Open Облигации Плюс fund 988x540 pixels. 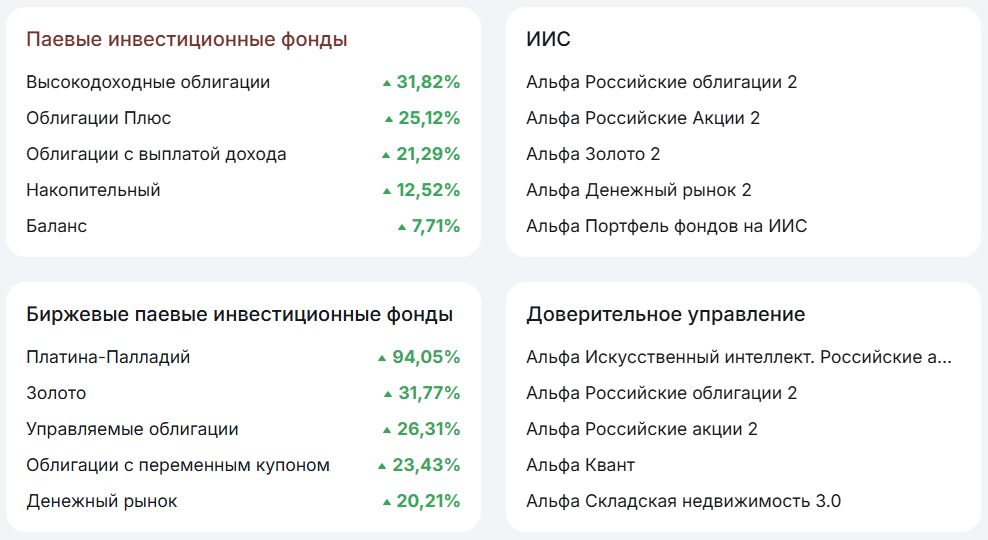[99, 118]
